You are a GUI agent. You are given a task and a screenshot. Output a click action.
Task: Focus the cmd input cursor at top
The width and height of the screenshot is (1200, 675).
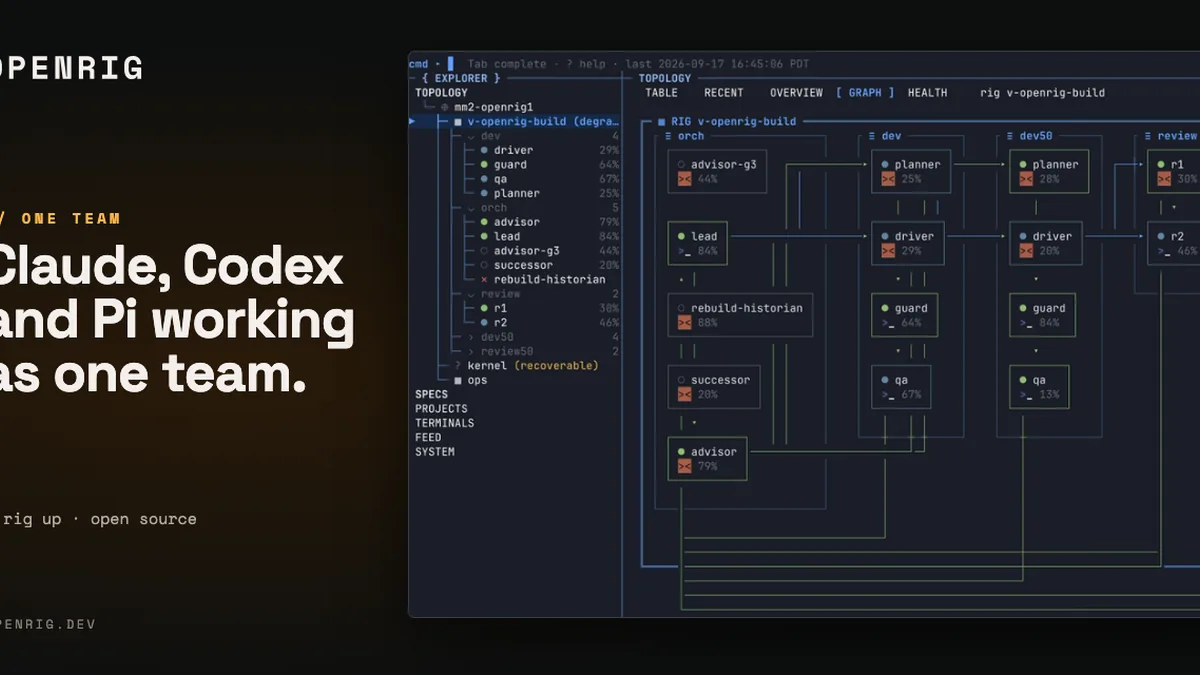451,64
